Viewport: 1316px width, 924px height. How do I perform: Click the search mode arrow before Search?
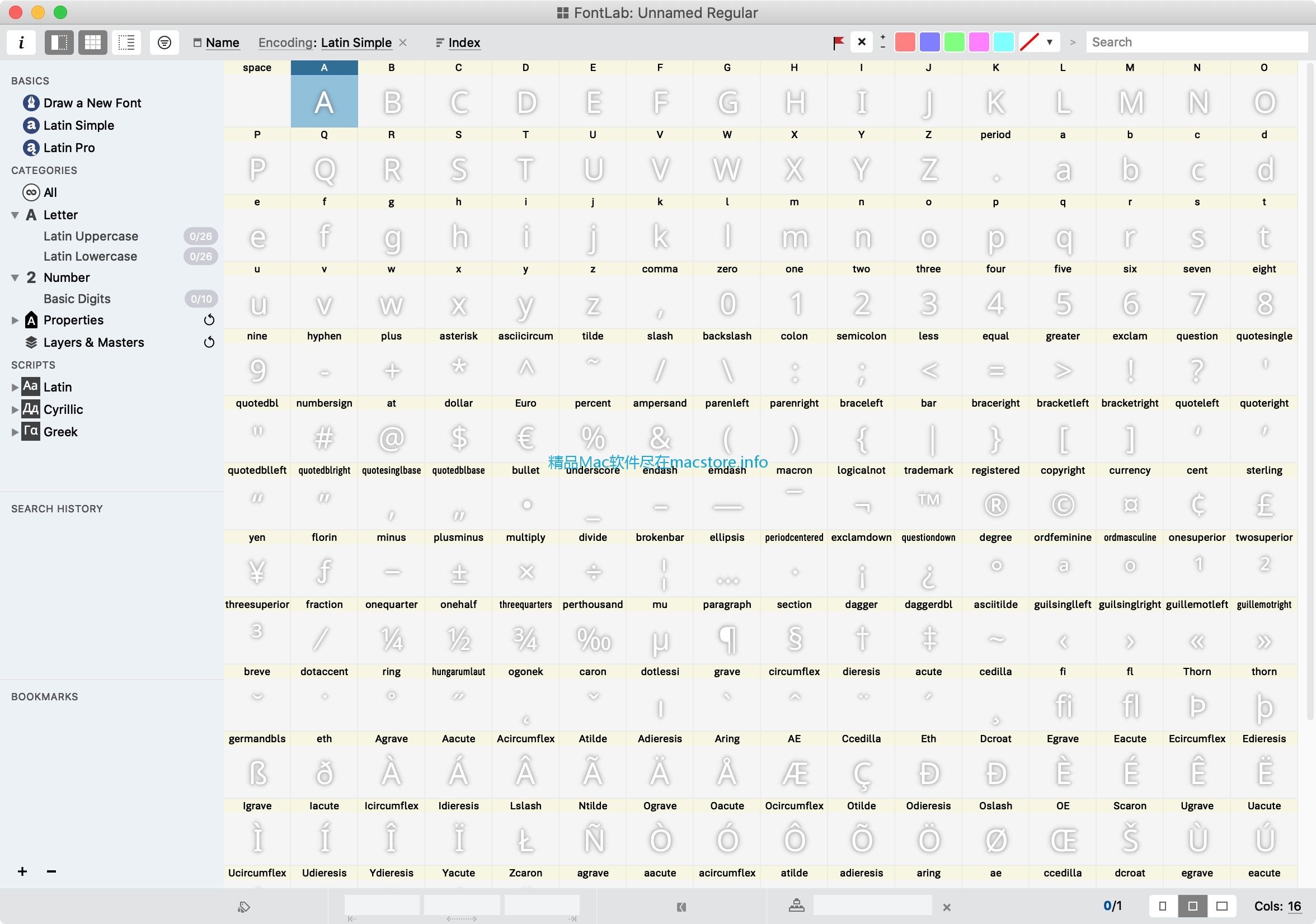(1073, 43)
